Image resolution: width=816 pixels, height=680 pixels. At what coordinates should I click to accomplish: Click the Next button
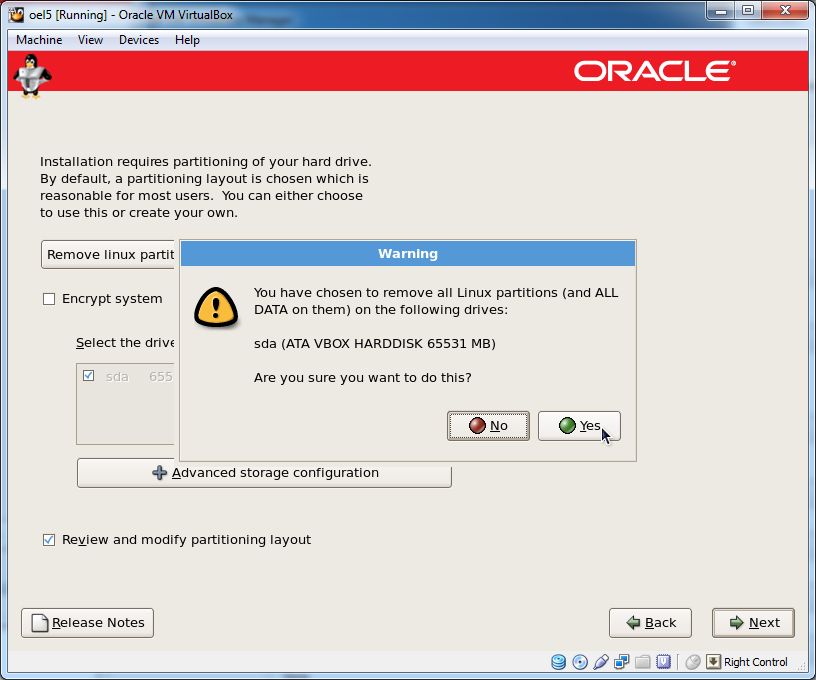[x=754, y=623]
